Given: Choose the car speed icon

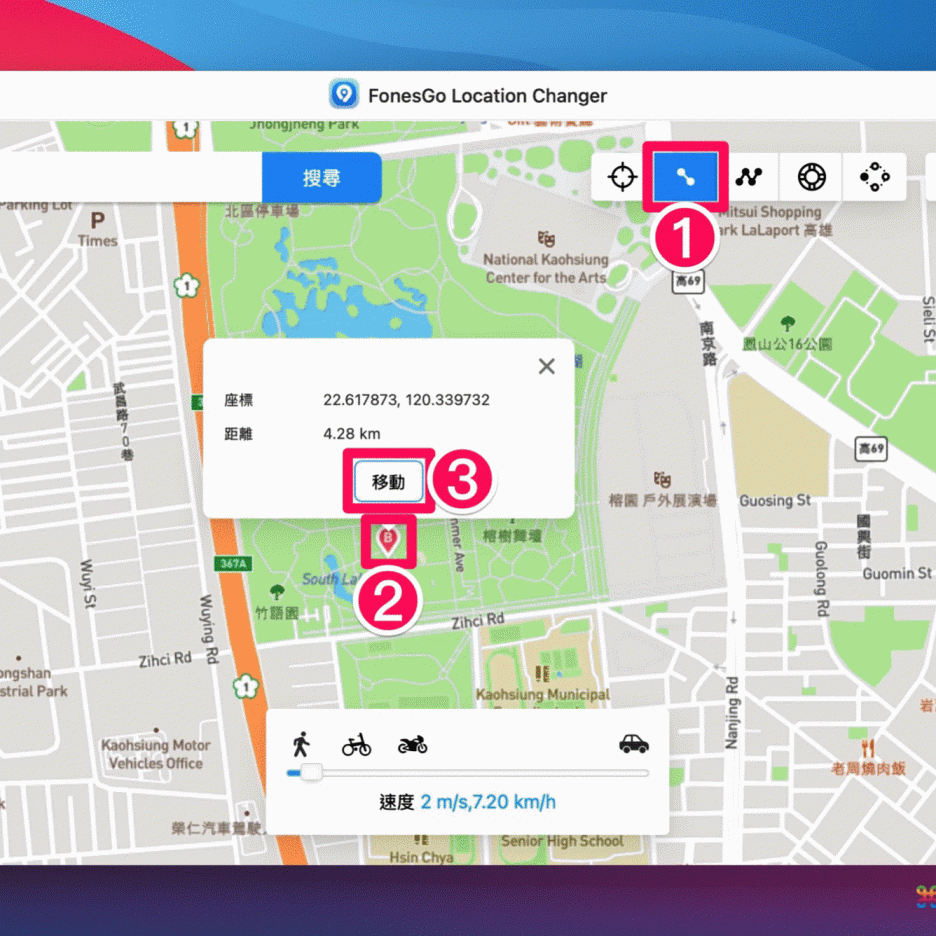Looking at the screenshot, I should pyautogui.click(x=633, y=744).
